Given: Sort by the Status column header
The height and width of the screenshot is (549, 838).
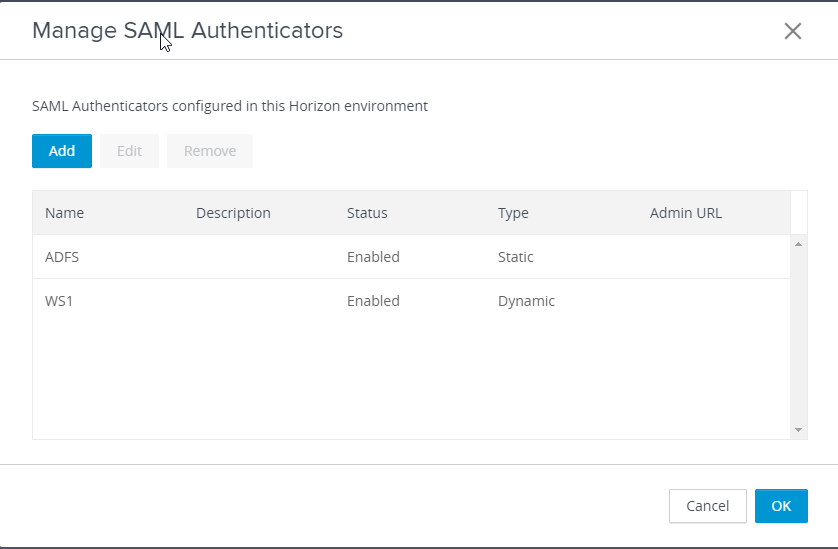Looking at the screenshot, I should click(367, 213).
